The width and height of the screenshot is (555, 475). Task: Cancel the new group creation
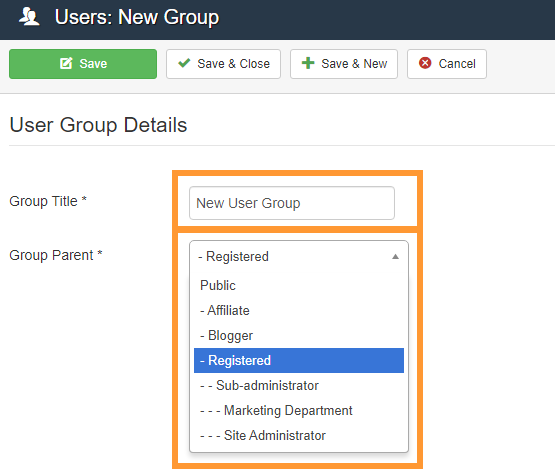447,64
